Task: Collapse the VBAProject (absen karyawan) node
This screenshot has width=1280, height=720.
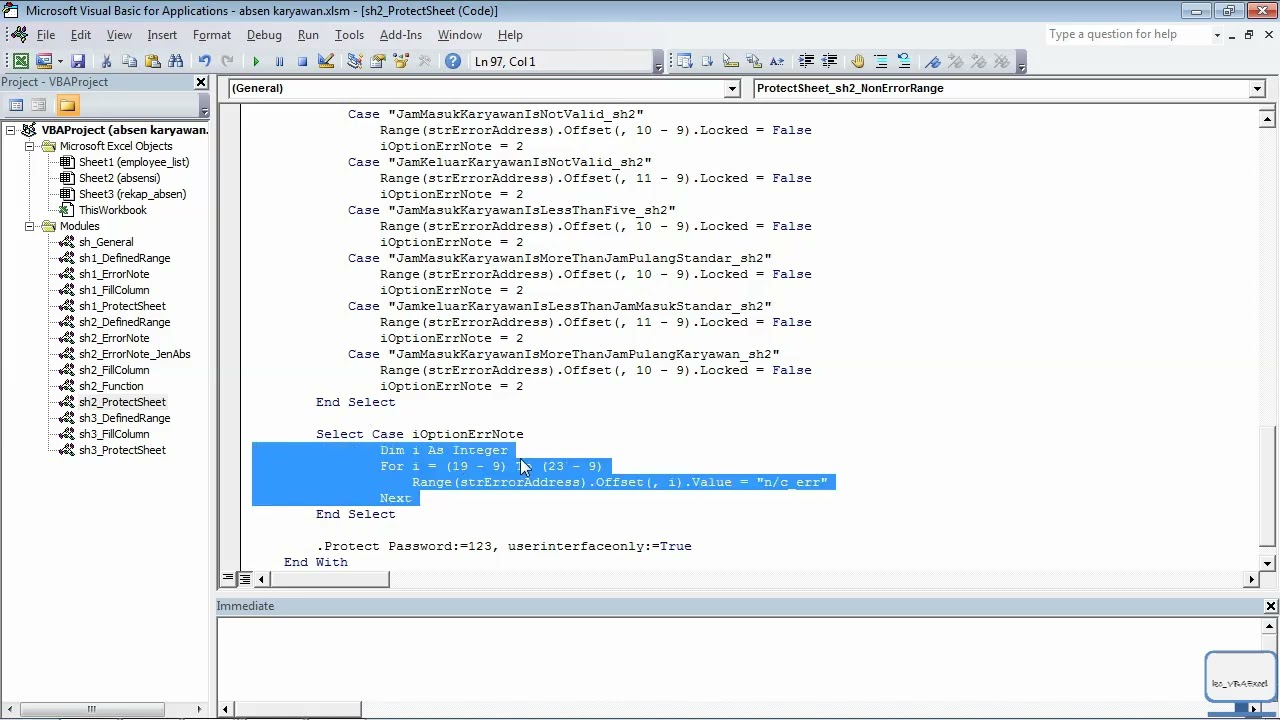Action: pyautogui.click(x=12, y=130)
